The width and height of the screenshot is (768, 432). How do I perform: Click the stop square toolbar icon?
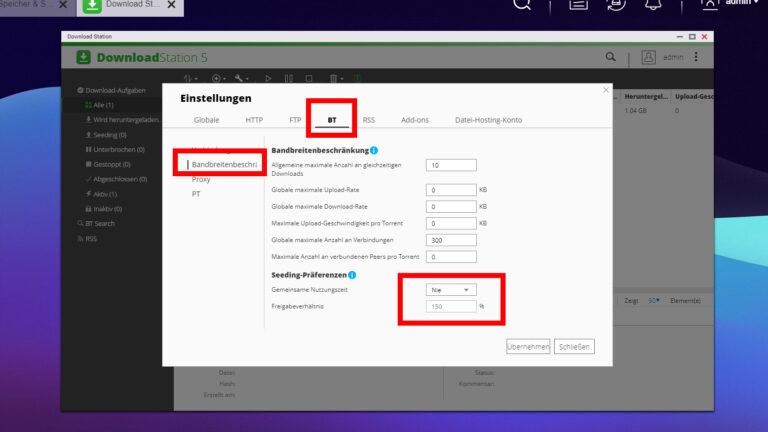(309, 78)
